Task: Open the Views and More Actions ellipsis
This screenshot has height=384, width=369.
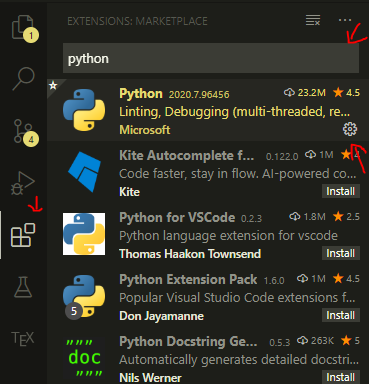Action: tap(345, 20)
